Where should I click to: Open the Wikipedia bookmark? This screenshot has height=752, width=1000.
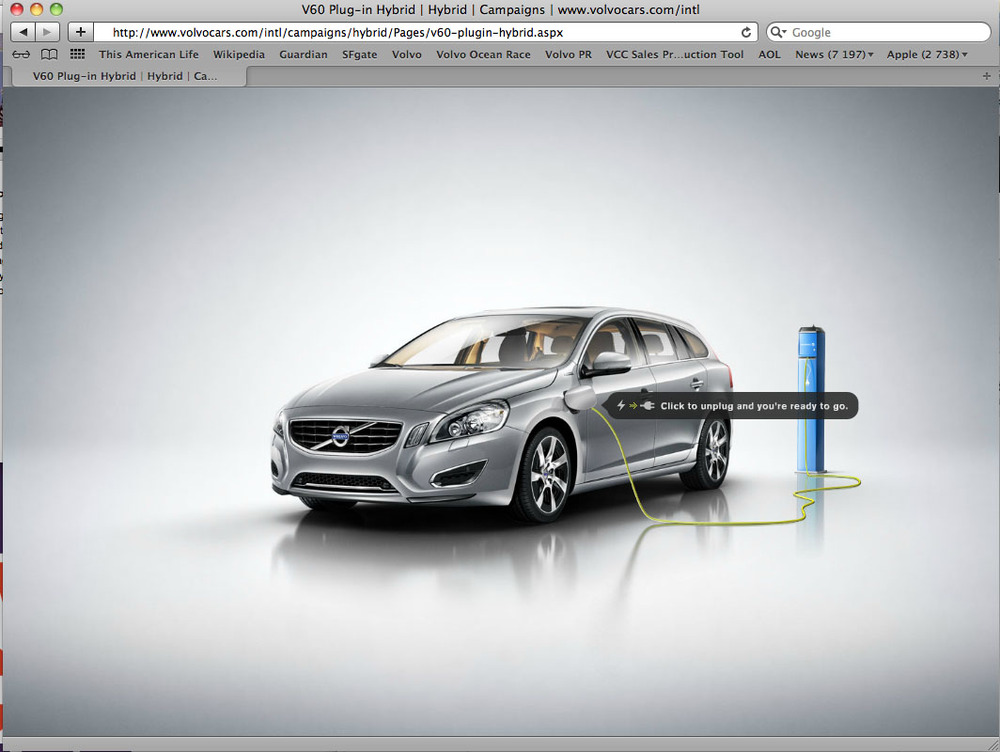tap(239, 54)
